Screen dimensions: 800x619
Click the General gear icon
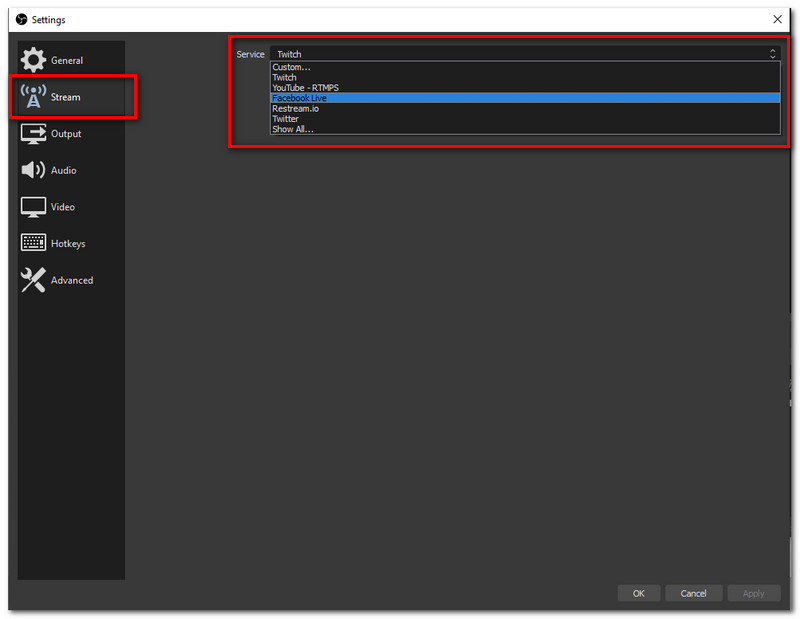(33, 60)
